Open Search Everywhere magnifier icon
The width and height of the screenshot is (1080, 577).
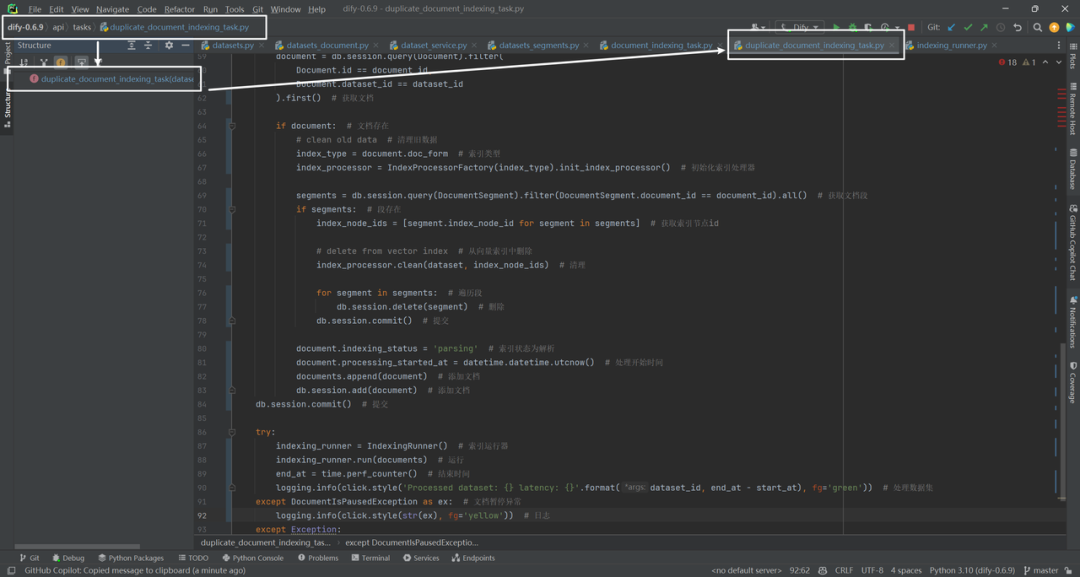pos(1037,28)
